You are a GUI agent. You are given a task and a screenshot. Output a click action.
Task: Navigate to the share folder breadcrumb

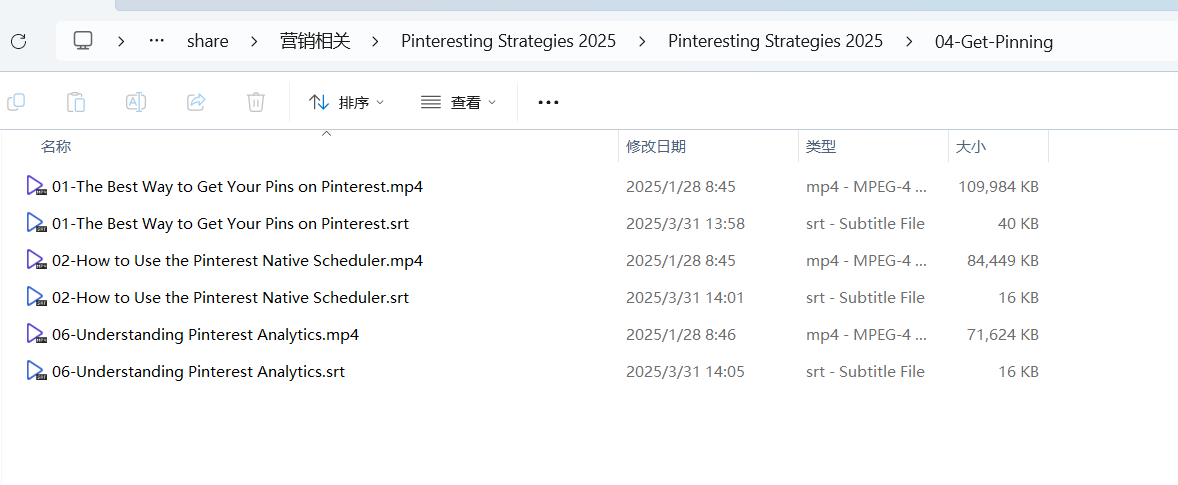pyautogui.click(x=207, y=41)
